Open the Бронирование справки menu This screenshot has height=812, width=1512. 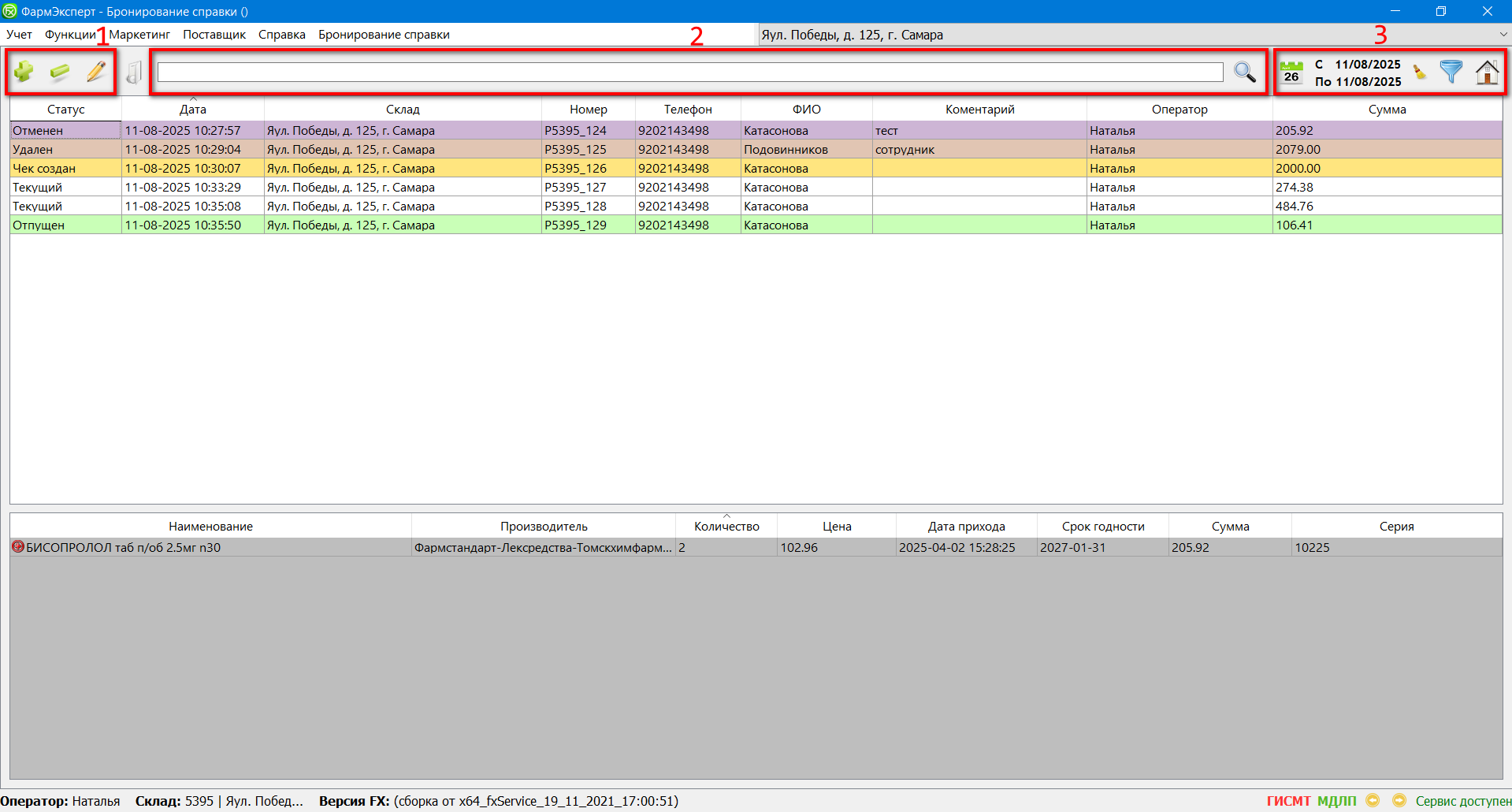point(384,35)
